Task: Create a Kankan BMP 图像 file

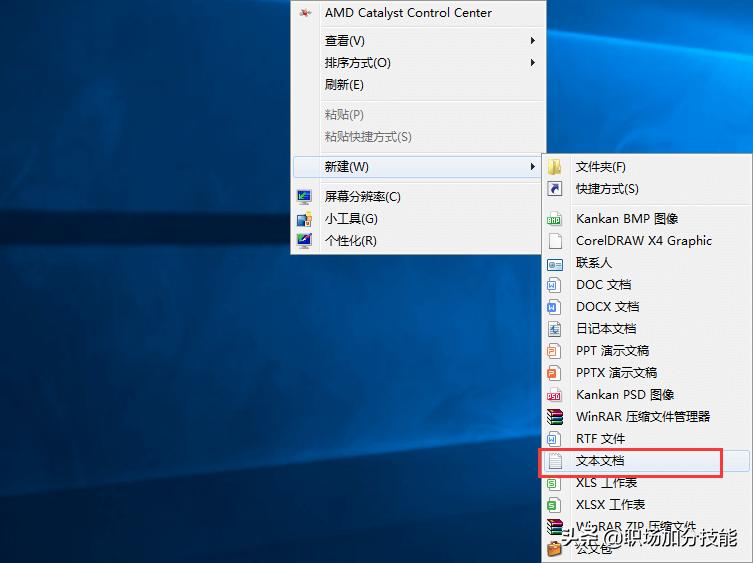Action: click(646, 219)
